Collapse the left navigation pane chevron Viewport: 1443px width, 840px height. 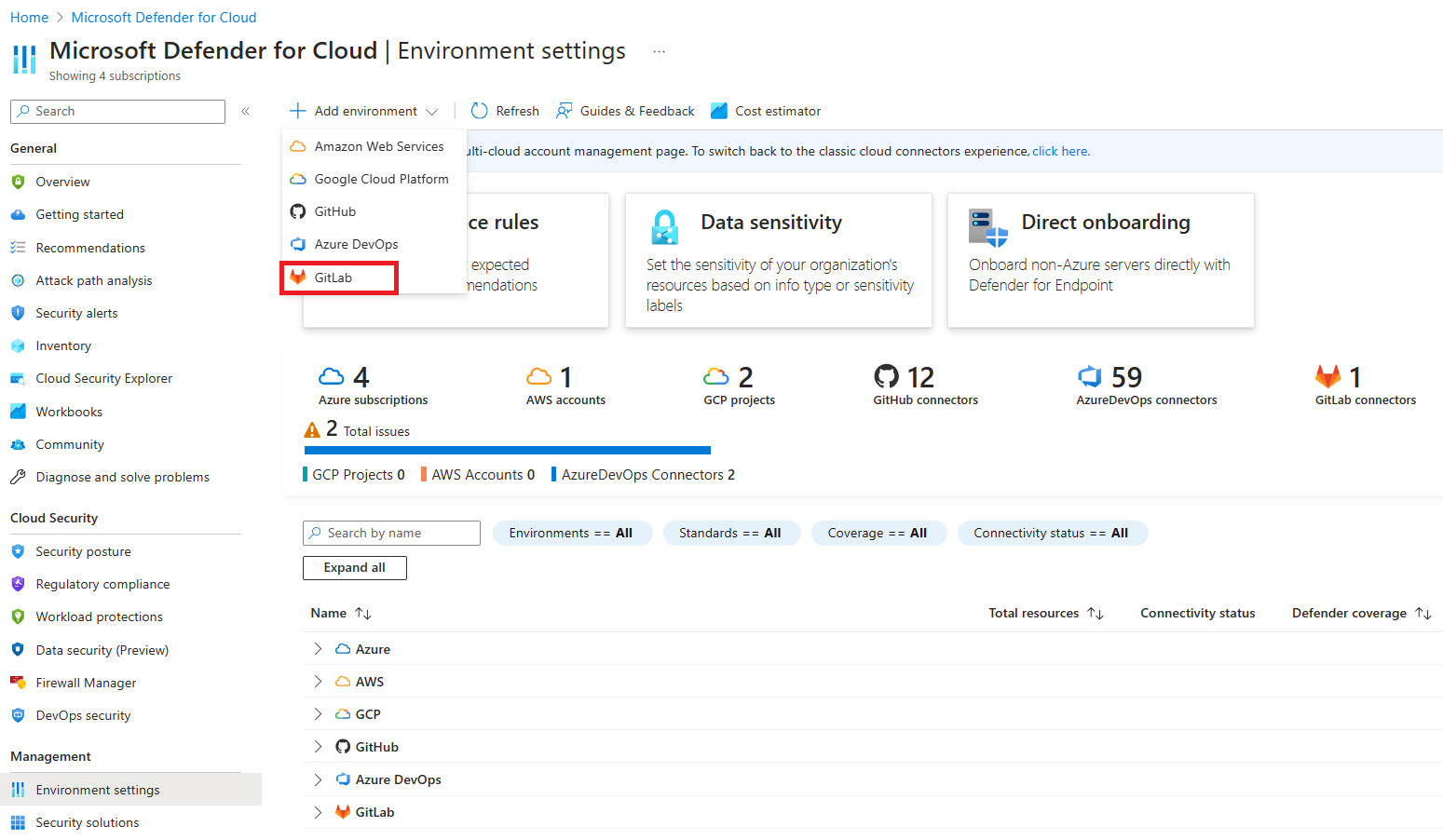tap(246, 111)
